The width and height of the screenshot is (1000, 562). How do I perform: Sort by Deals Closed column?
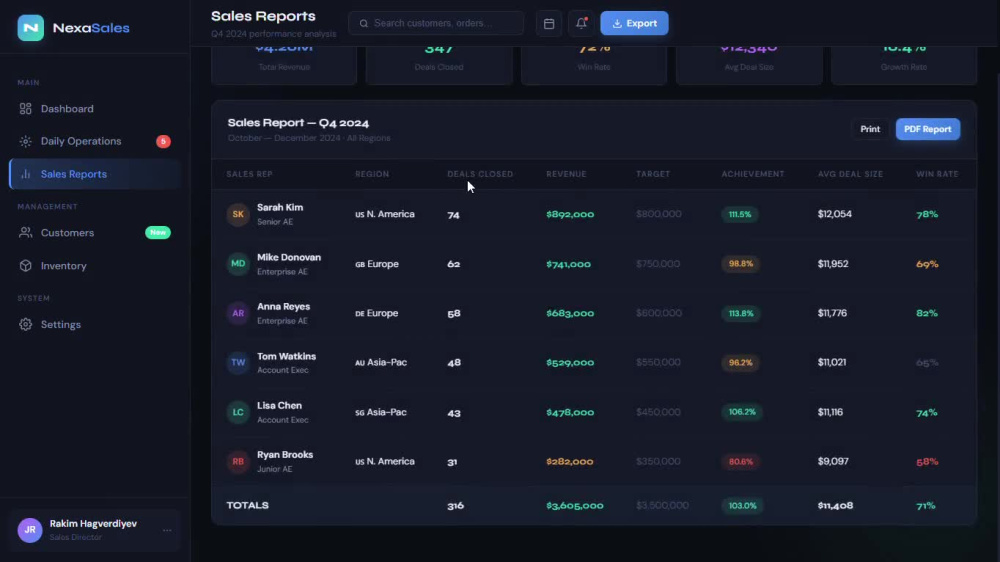click(x=480, y=174)
